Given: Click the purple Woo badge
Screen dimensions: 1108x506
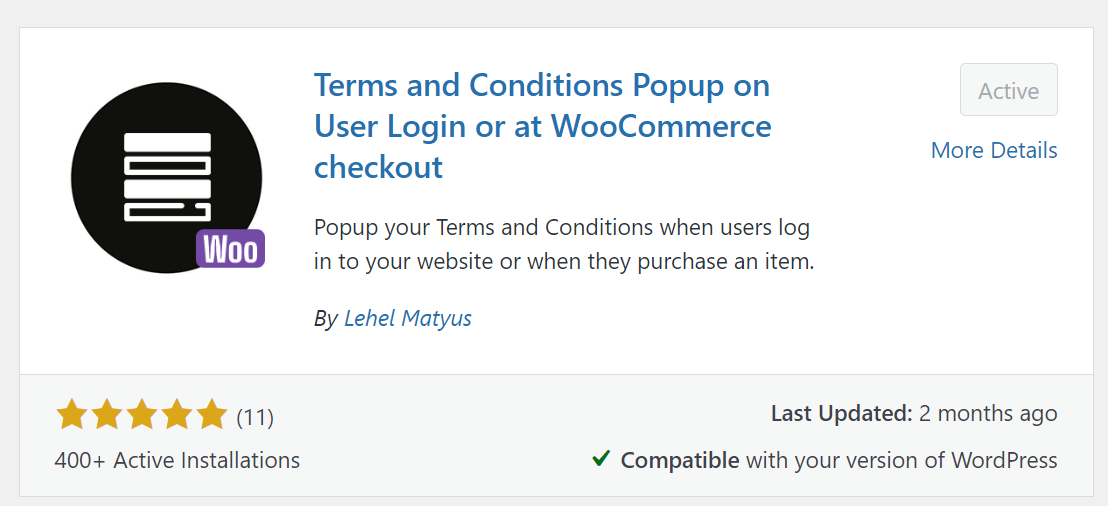Looking at the screenshot, I should (x=230, y=249).
